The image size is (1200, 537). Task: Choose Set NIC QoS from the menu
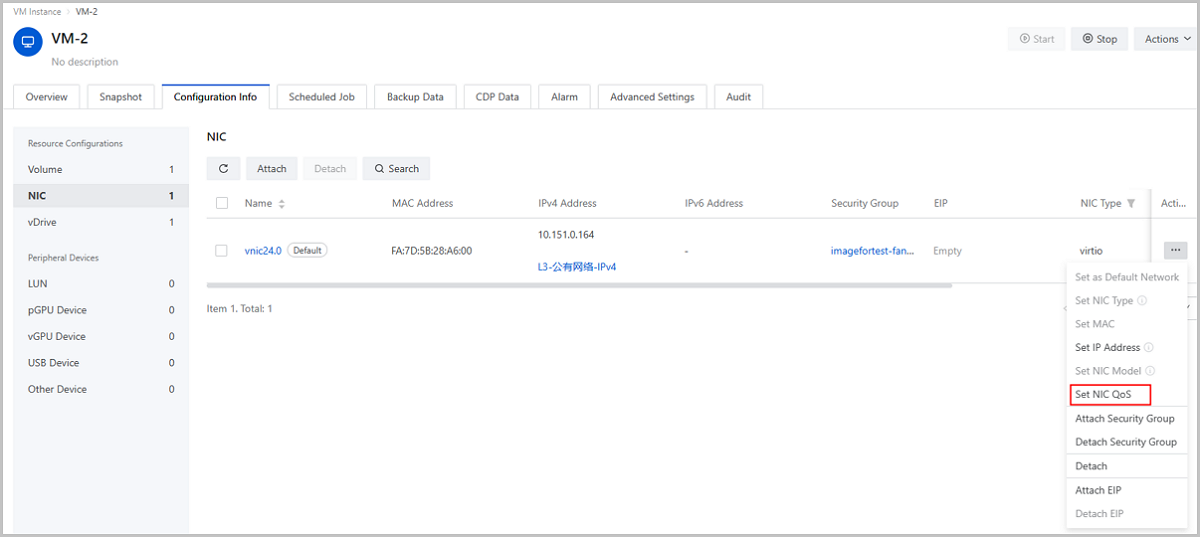point(1110,395)
